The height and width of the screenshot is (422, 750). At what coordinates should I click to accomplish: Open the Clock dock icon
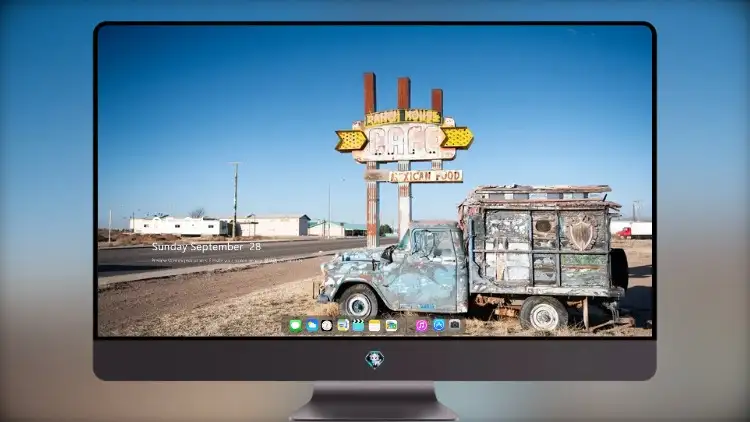327,326
